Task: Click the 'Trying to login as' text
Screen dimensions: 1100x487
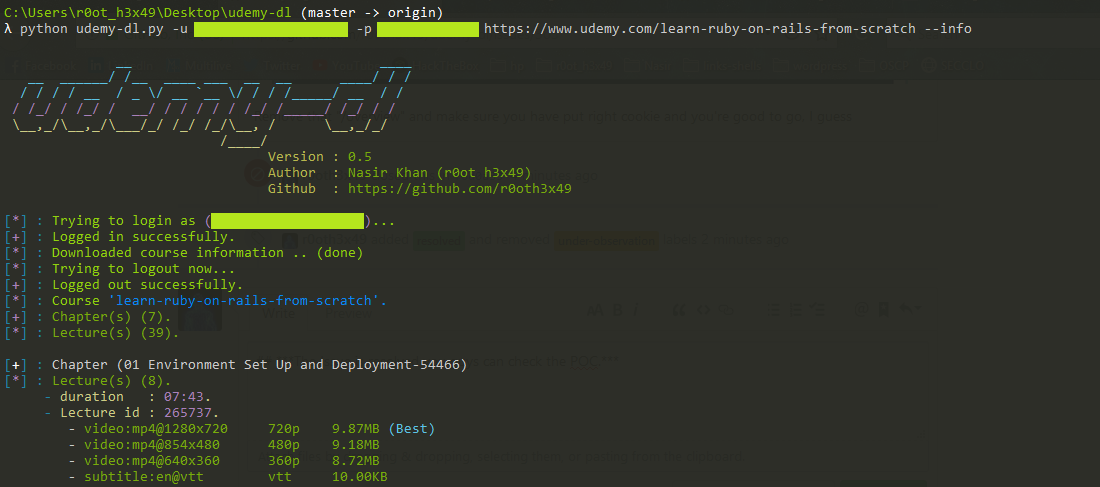Action: point(123,221)
